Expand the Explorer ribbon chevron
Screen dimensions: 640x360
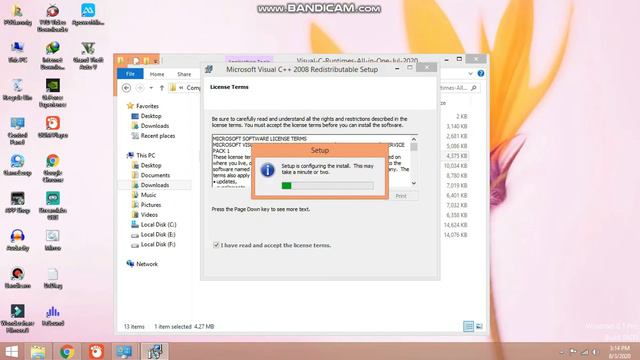click(470, 73)
